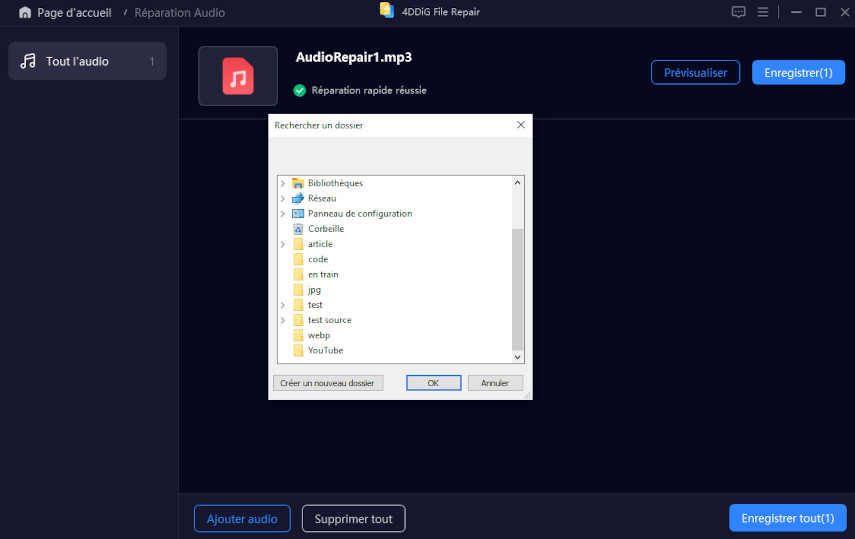
Task: Click the jpg folder icon
Action: 298,290
